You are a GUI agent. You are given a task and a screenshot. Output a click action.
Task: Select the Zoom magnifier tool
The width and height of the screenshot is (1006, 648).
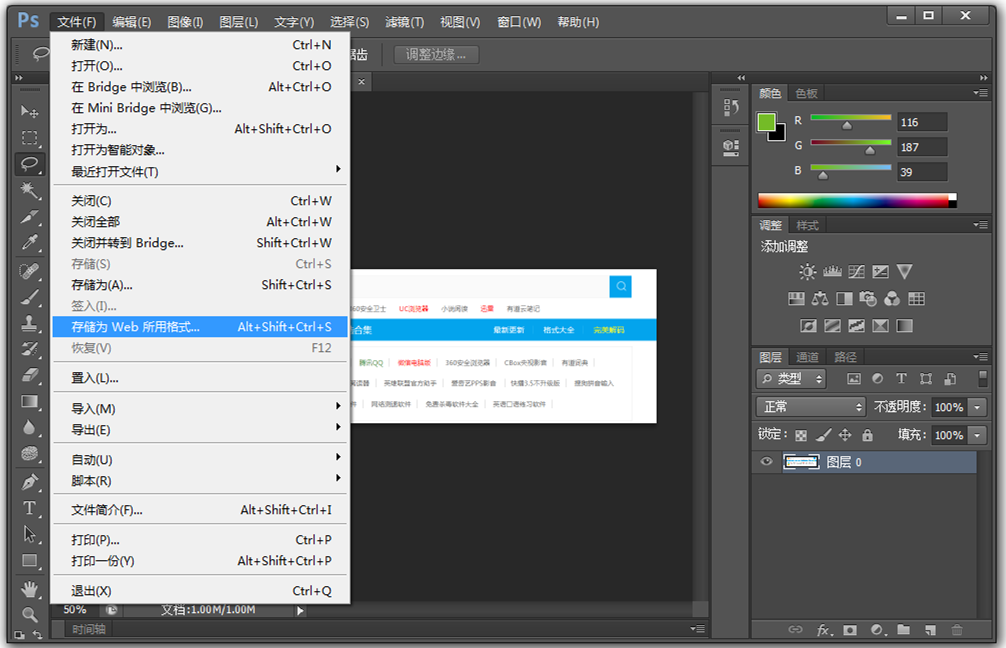[29, 614]
